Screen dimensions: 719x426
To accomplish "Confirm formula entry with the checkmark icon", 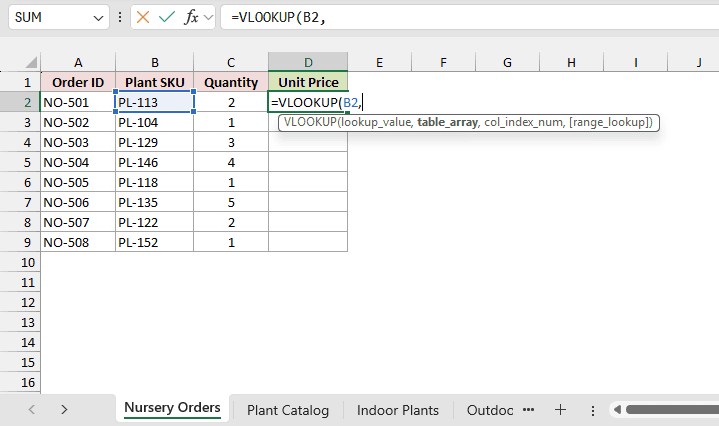I will [166, 17].
